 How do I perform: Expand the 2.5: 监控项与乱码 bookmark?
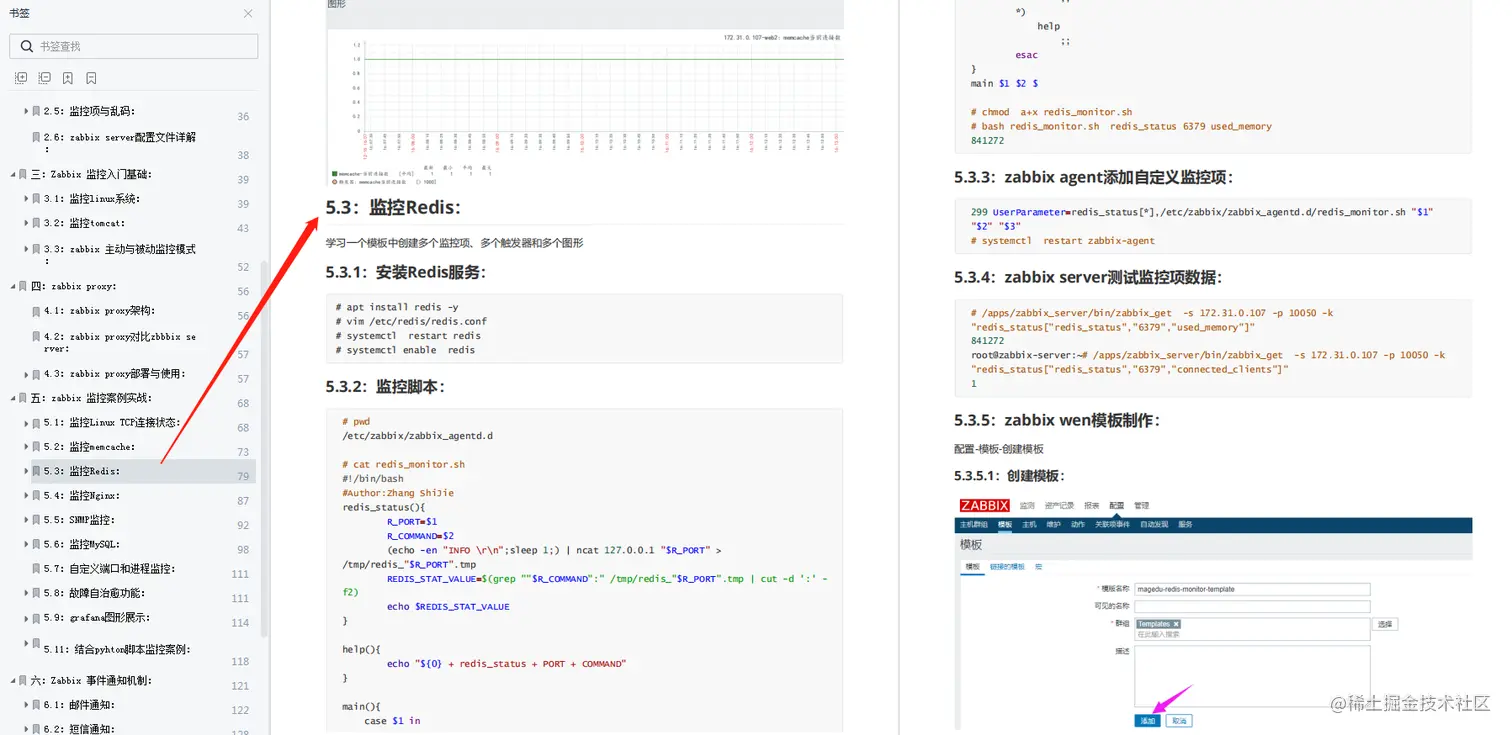(26, 111)
